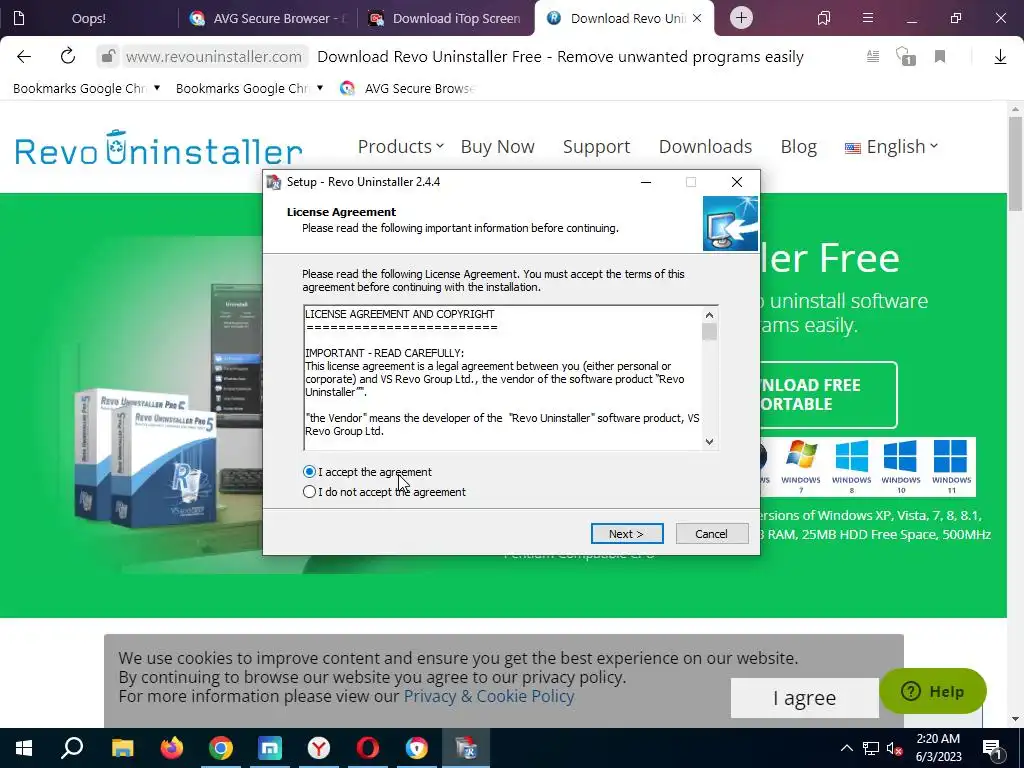Select I do not accept the agreement

[310, 492]
